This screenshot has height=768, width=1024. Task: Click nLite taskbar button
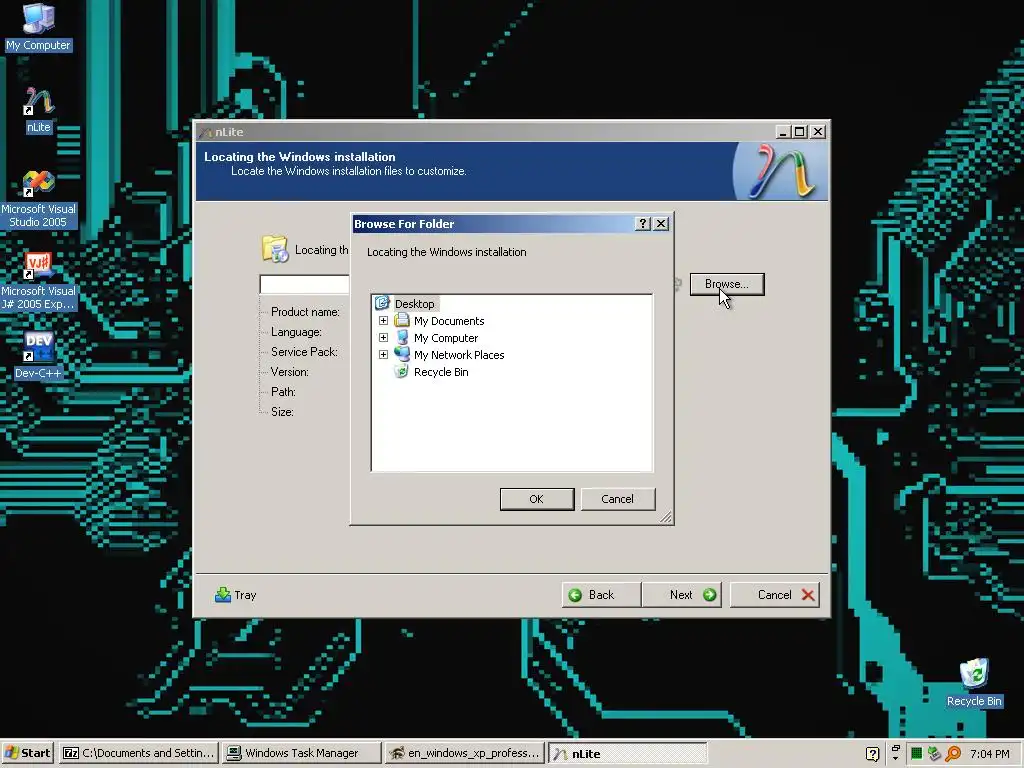(627, 753)
